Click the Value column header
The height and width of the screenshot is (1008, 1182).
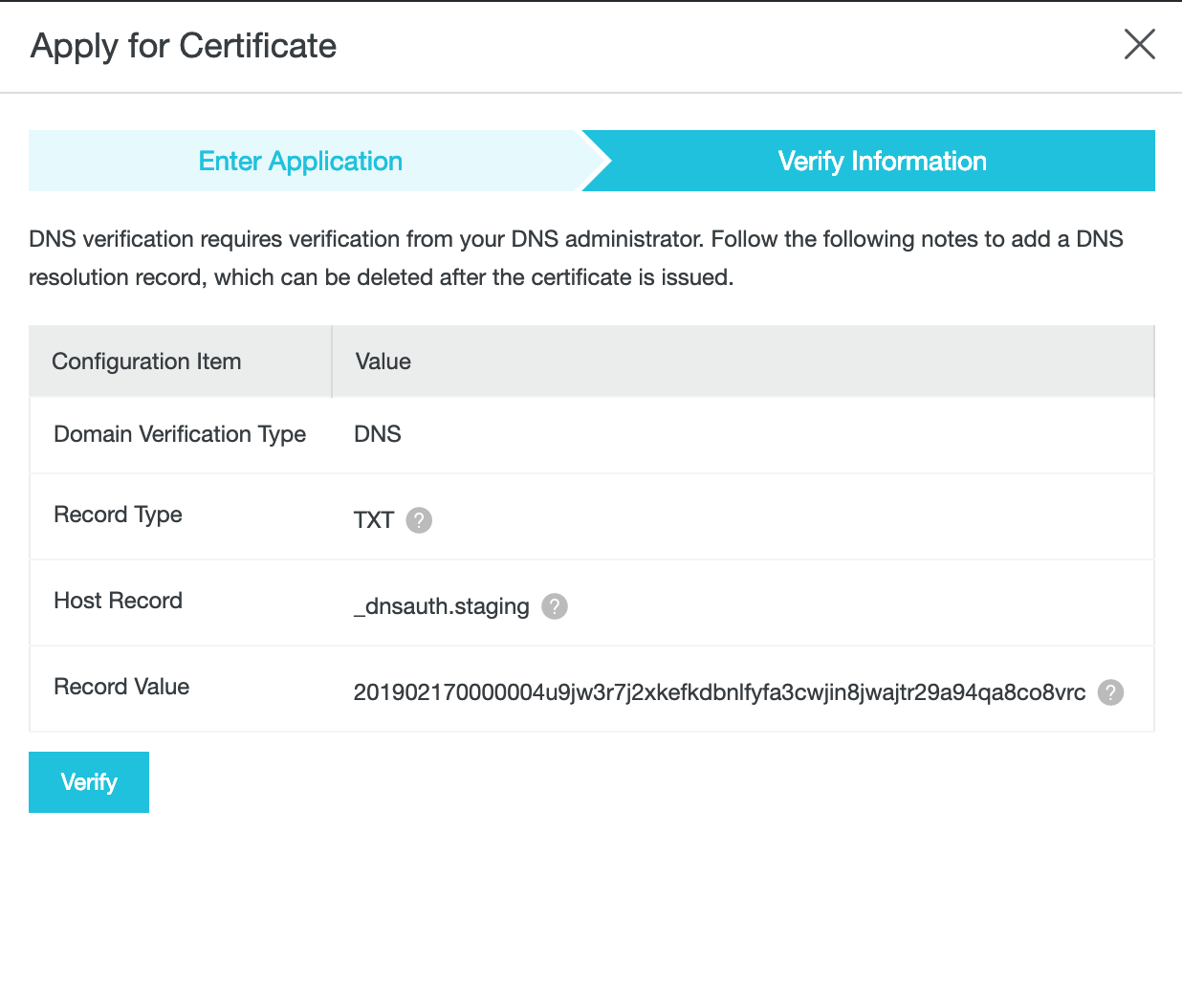(383, 362)
